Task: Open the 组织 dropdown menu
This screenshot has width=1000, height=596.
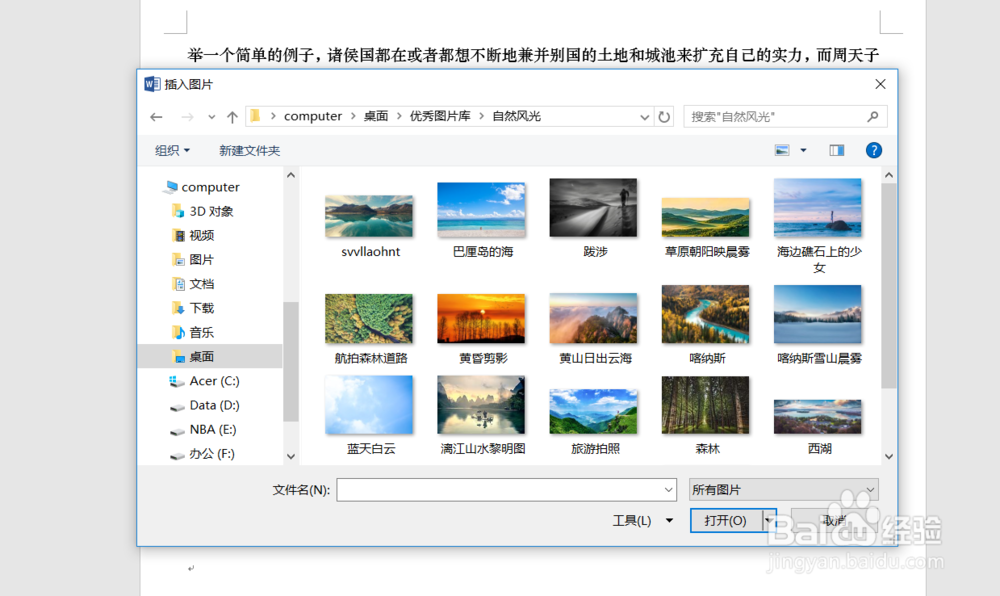Action: pyautogui.click(x=172, y=150)
